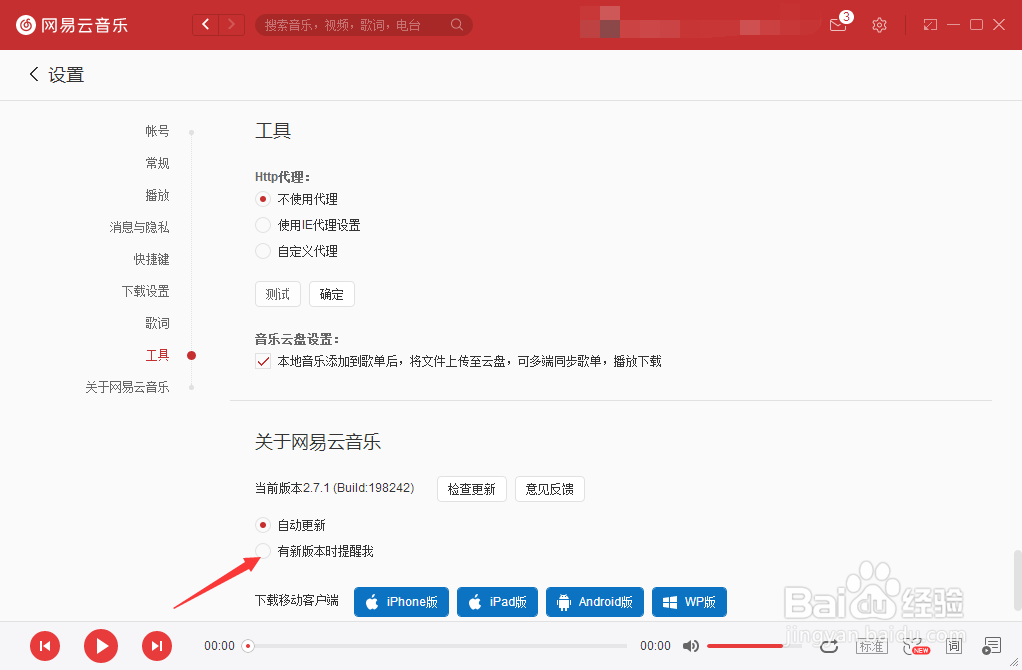The height and width of the screenshot is (670, 1022).
Task: Click the 检查更新 button
Action: click(472, 489)
